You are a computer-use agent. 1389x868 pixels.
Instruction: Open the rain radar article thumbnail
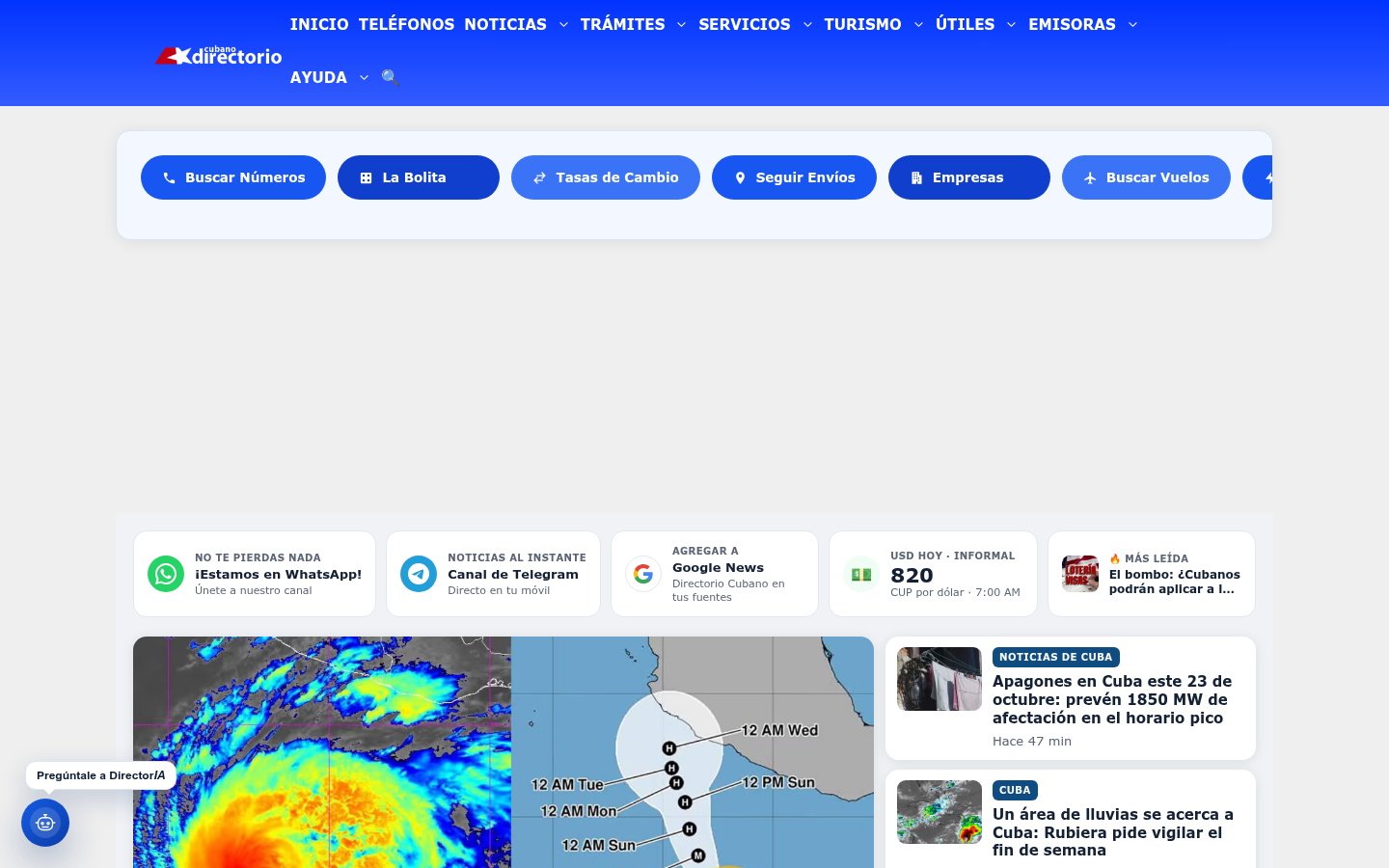click(x=940, y=812)
